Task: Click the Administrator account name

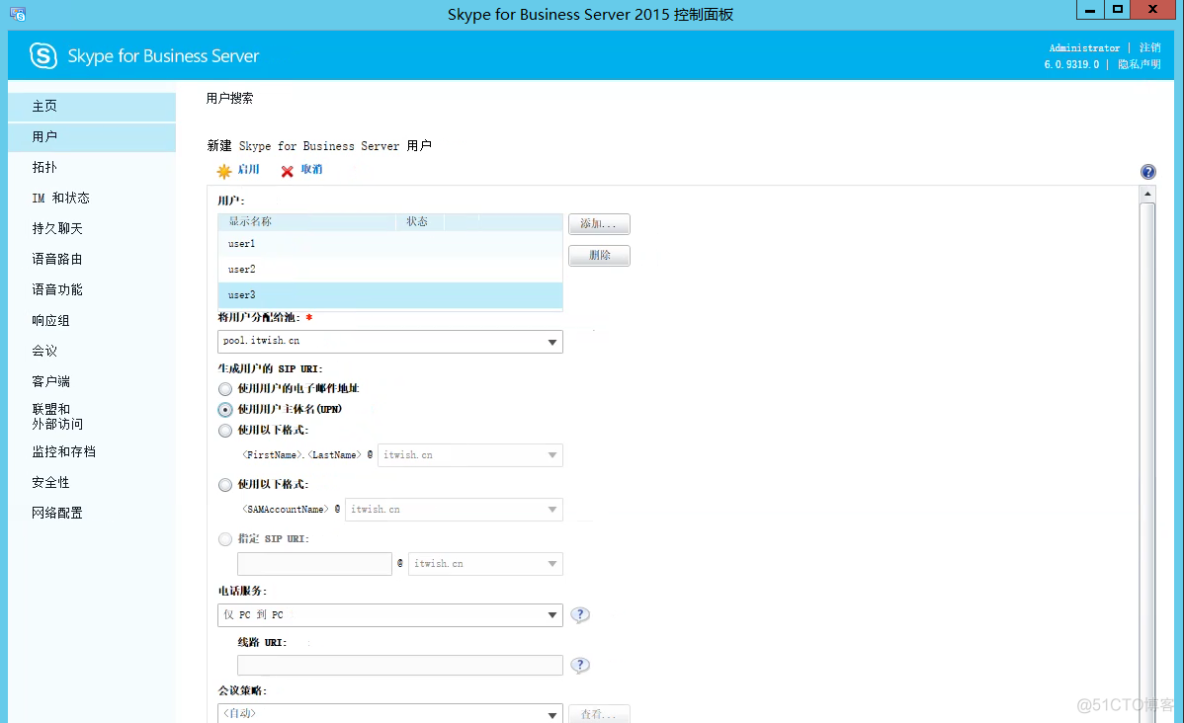Action: click(1084, 48)
